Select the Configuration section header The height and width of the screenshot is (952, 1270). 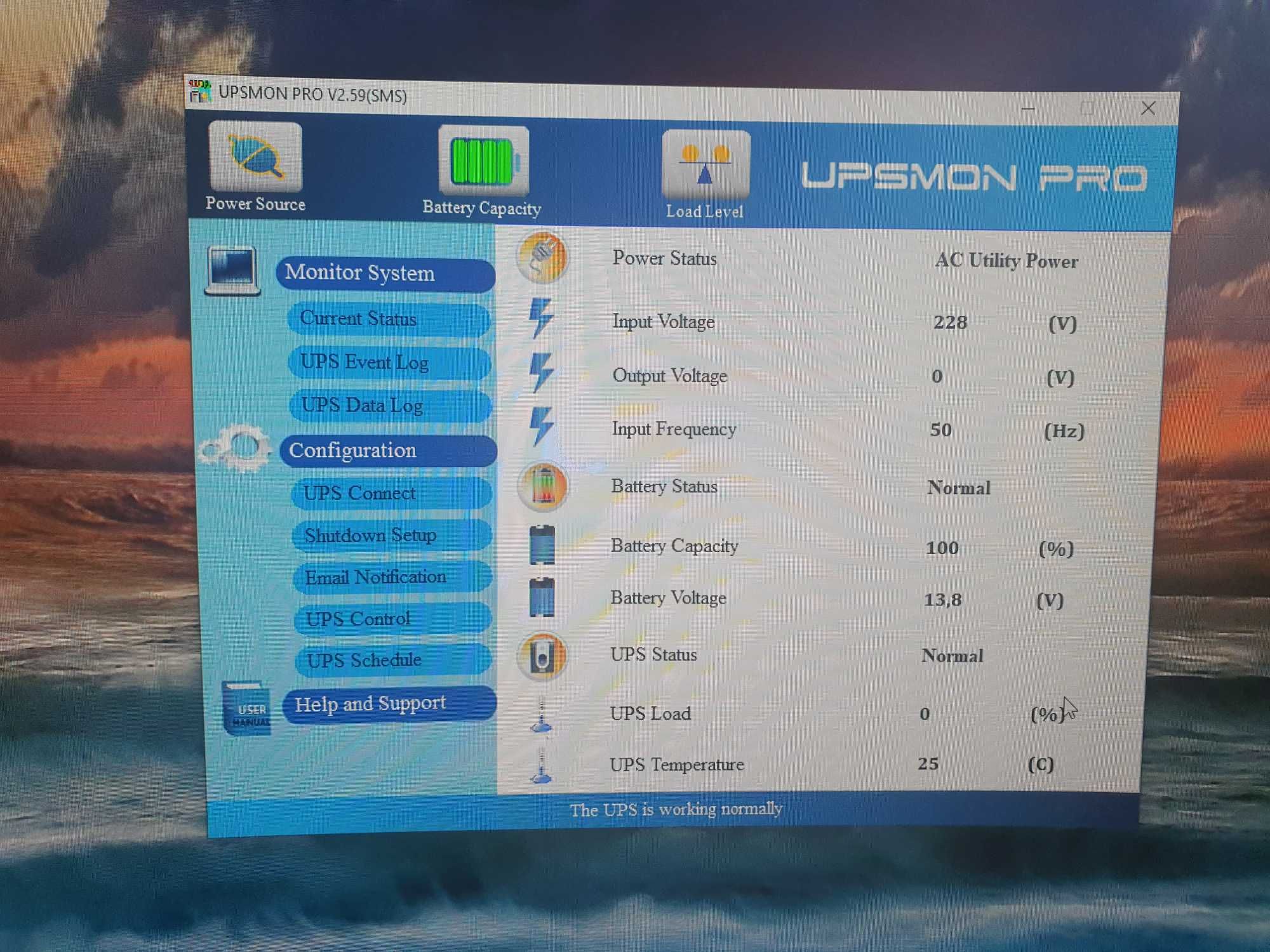pyautogui.click(x=388, y=451)
